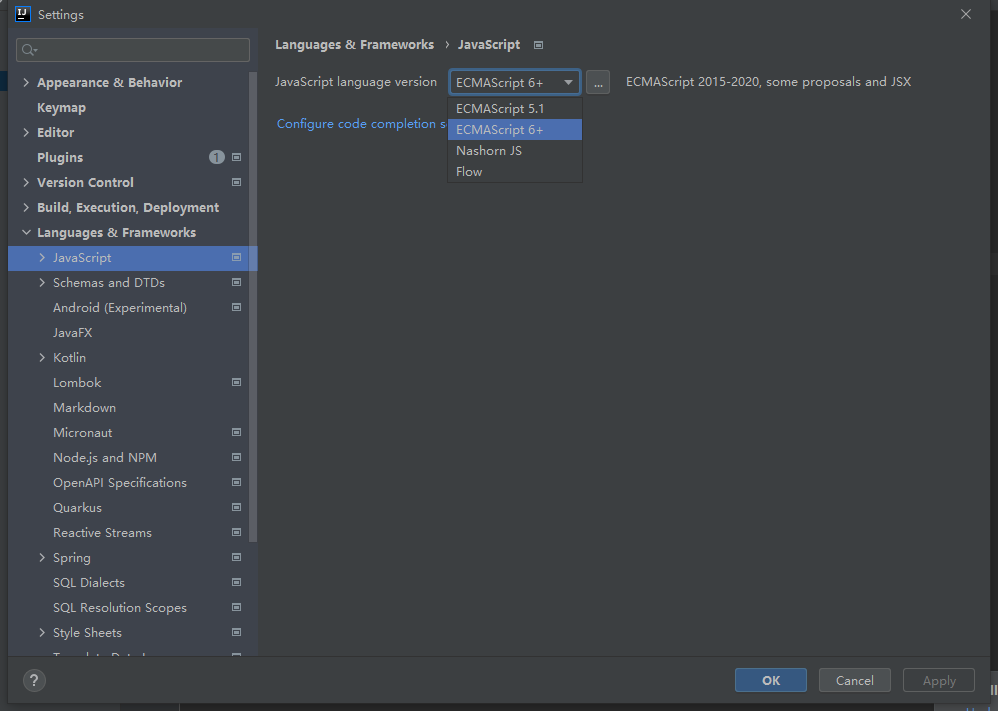Expand Build, Execution, Deployment section
The height and width of the screenshot is (711, 998).
26,208
